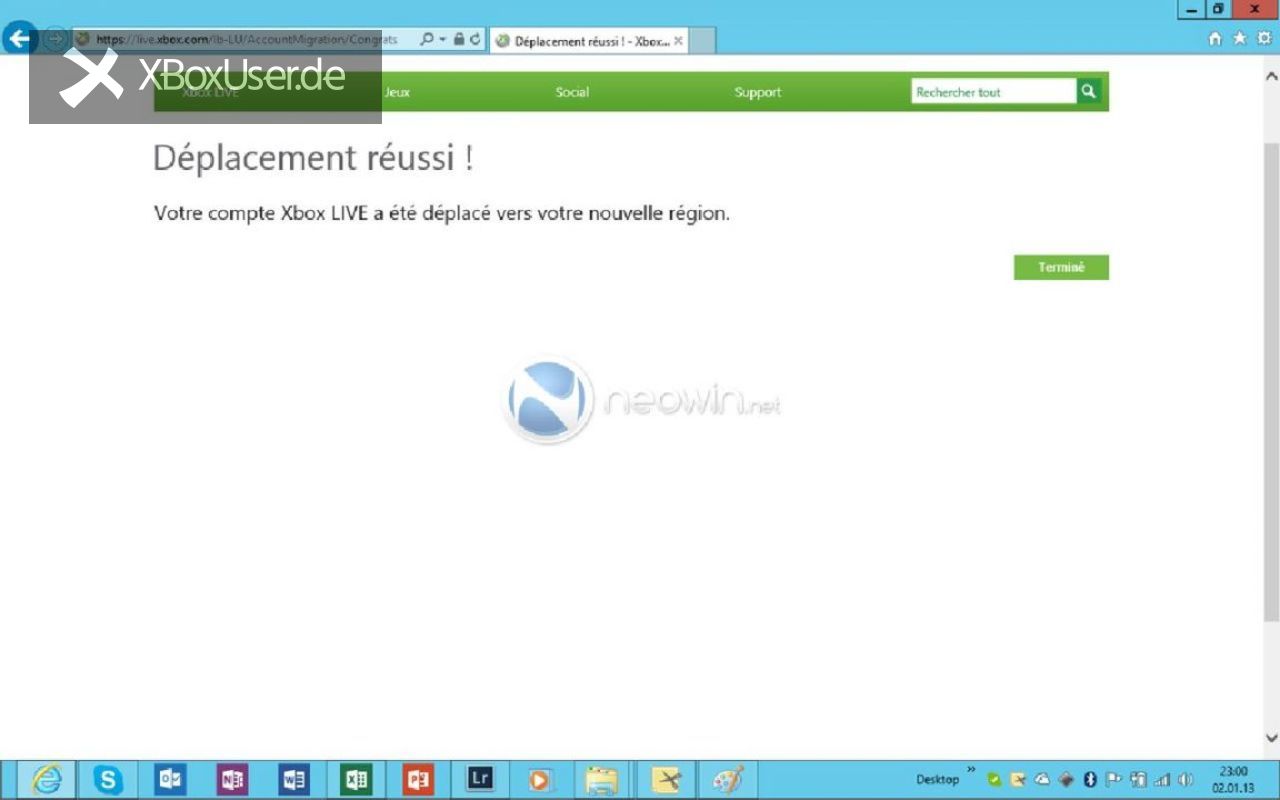Click the volume speaker icon in the tray
Image resolution: width=1280 pixels, height=800 pixels.
pos(1186,780)
